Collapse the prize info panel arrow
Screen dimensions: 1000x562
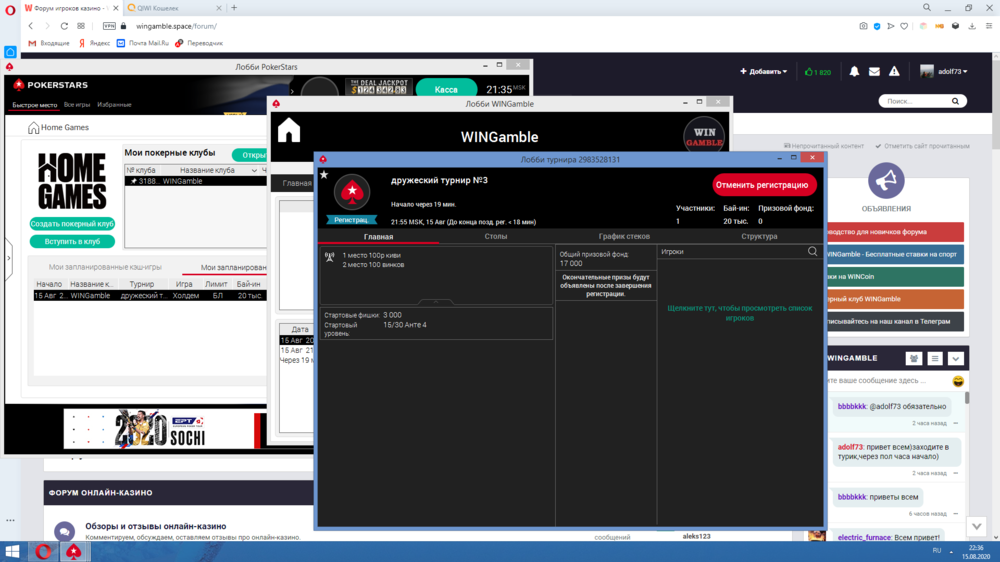435,301
